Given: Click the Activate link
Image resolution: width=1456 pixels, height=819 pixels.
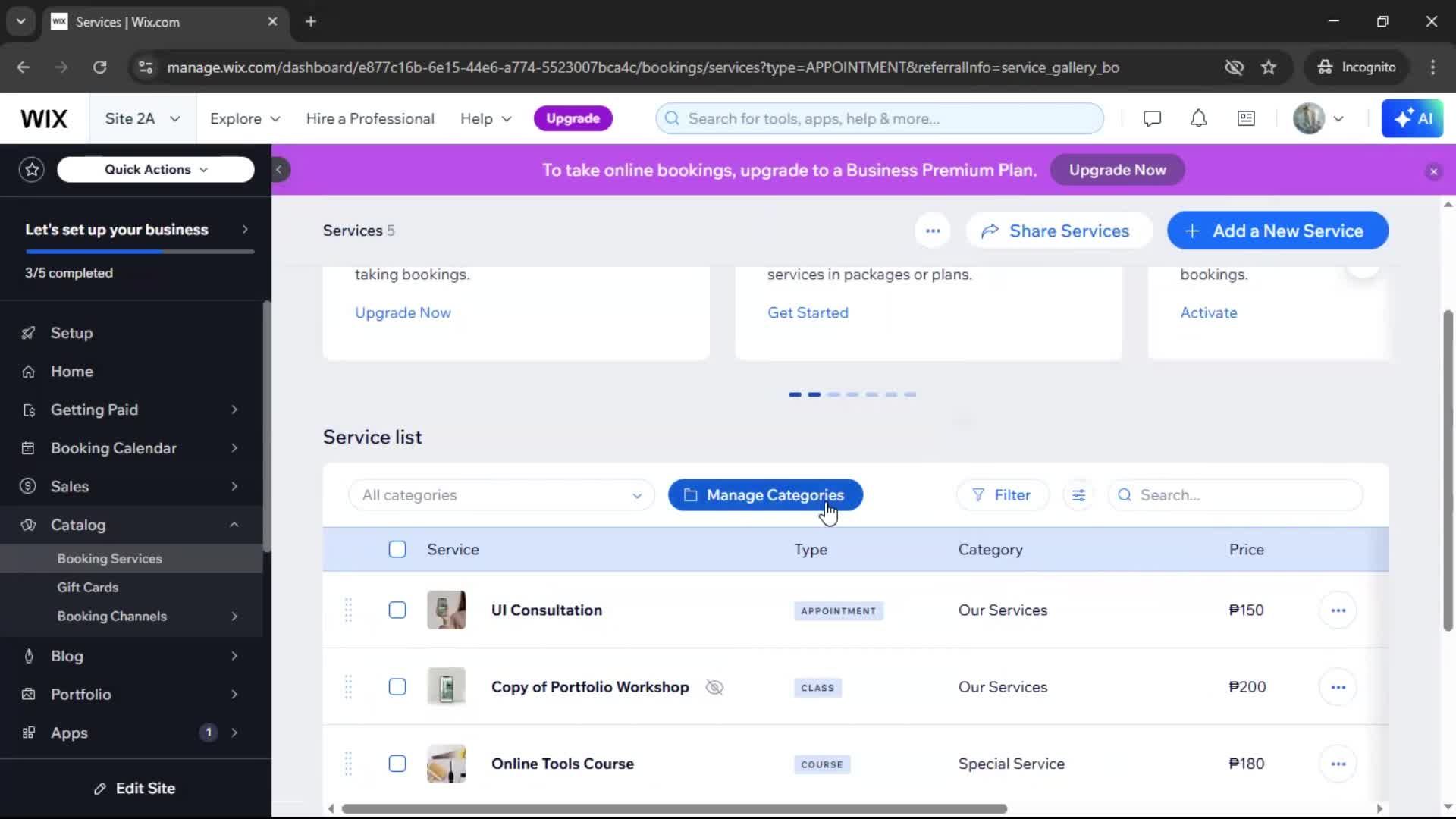Looking at the screenshot, I should pyautogui.click(x=1208, y=312).
